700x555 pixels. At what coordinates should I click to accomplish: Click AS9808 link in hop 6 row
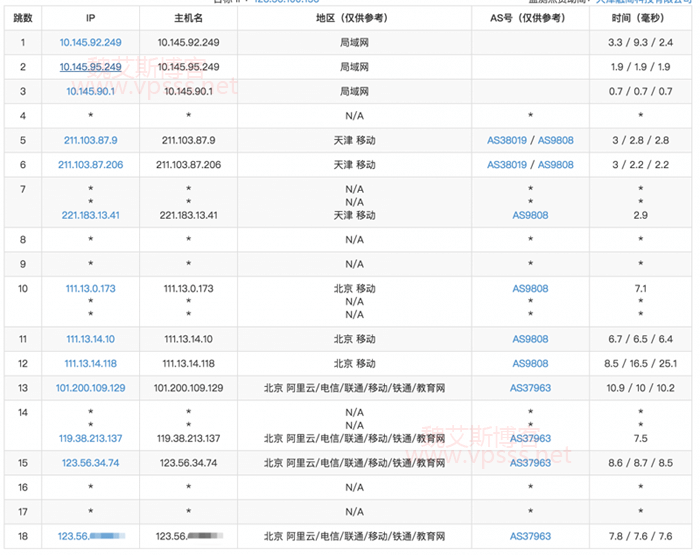(556, 165)
